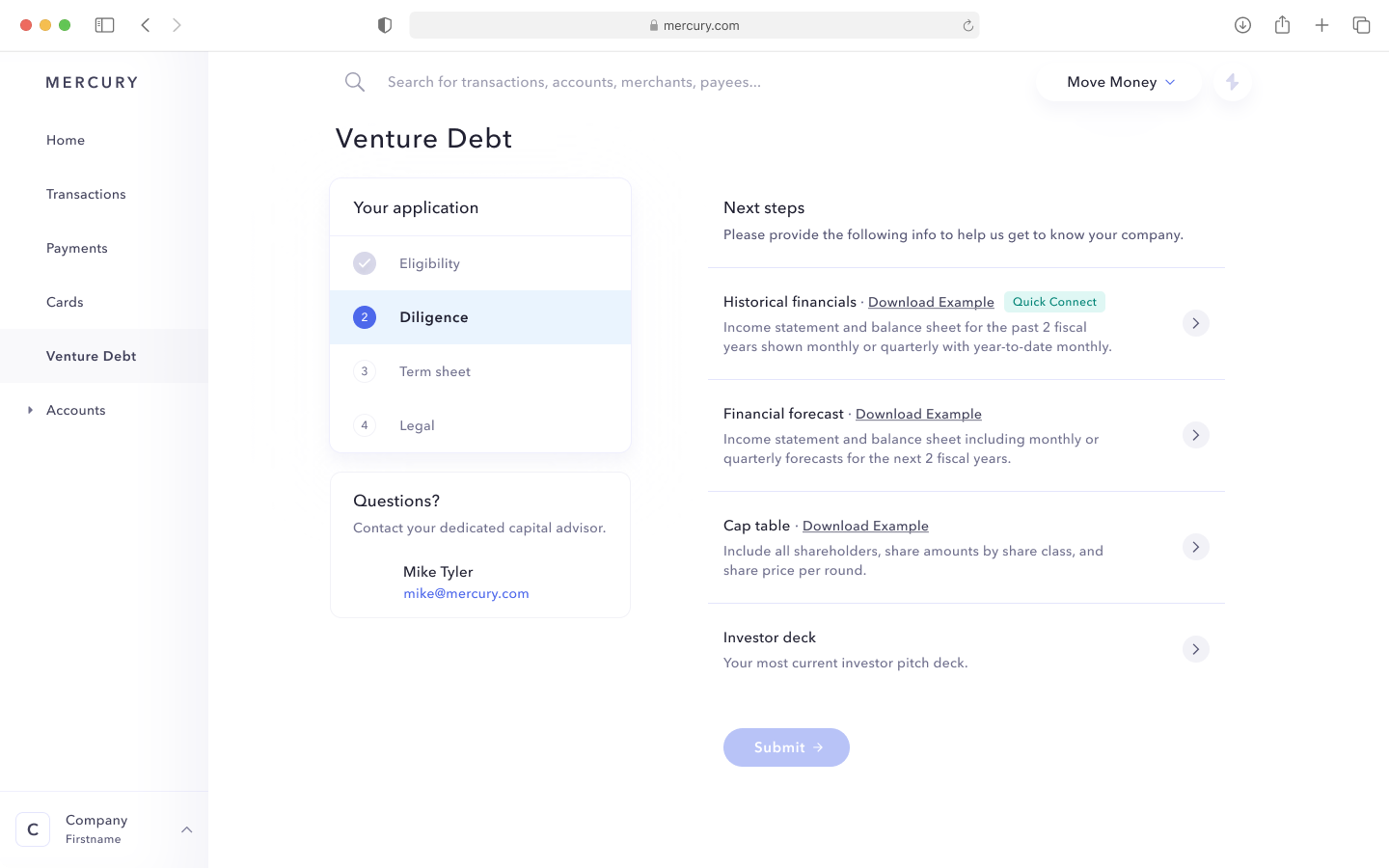The width and height of the screenshot is (1389, 868).
Task: Select Venture Debt in the sidebar
Action: [104, 356]
